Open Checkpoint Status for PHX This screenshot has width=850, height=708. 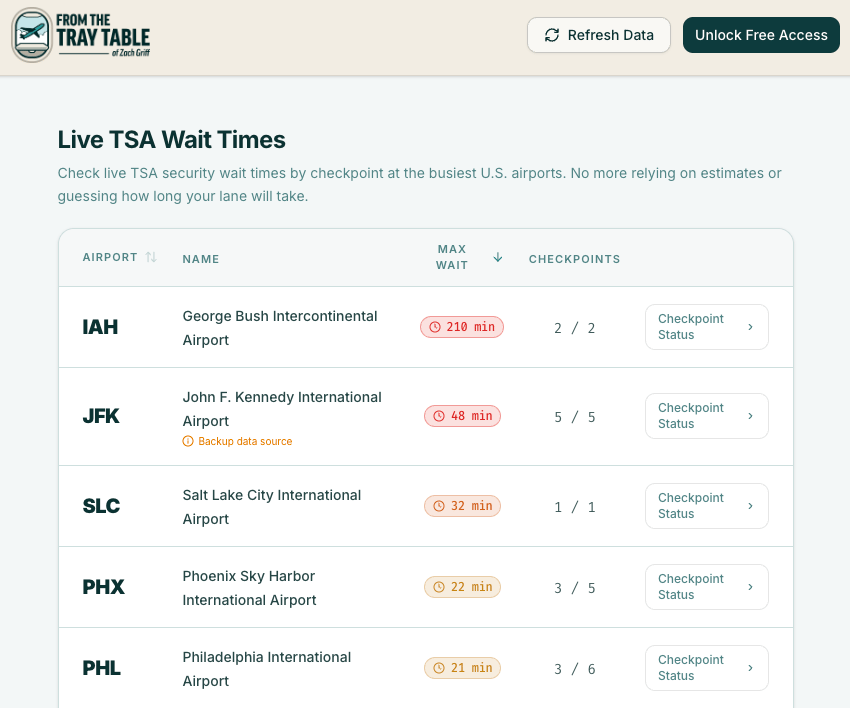point(706,587)
